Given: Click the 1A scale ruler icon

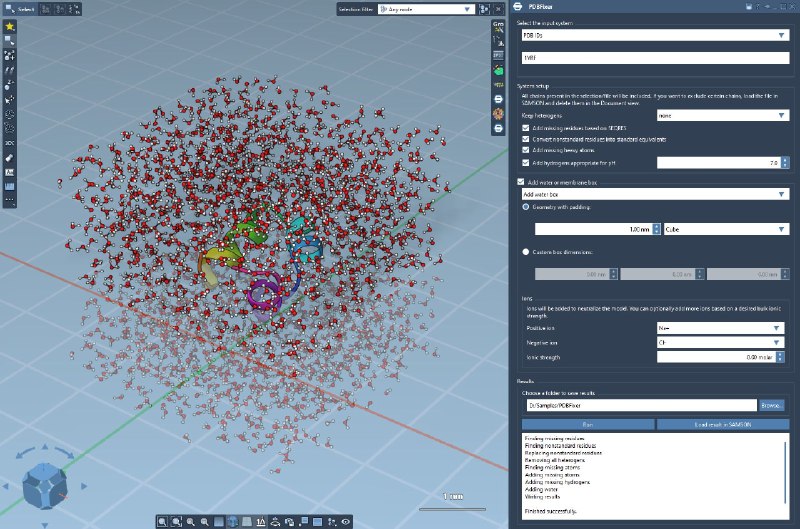Looking at the screenshot, I should click(x=261, y=521).
